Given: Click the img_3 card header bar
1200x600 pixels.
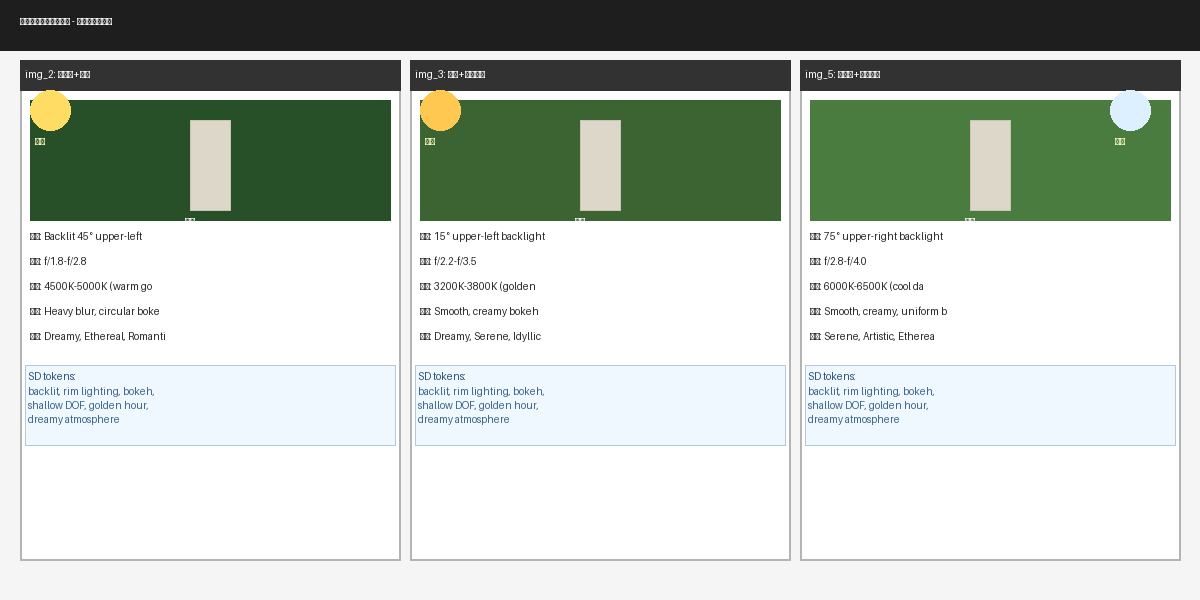Looking at the screenshot, I should (x=600, y=75).
